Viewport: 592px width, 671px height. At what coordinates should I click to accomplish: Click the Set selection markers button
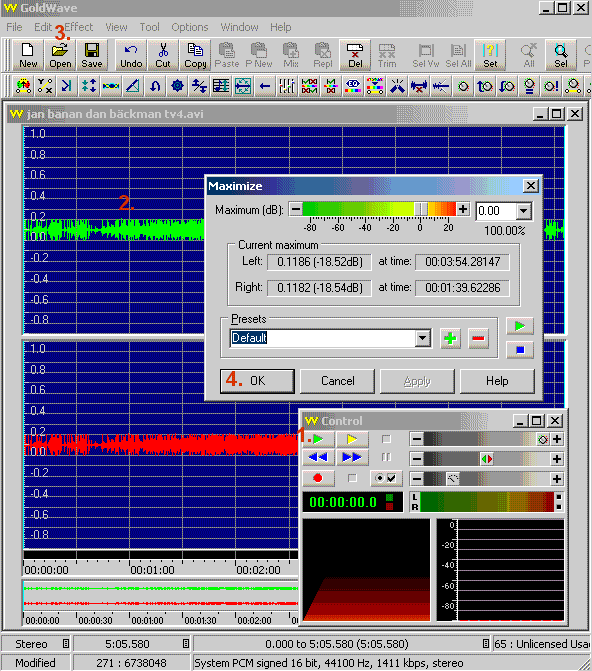coord(490,56)
